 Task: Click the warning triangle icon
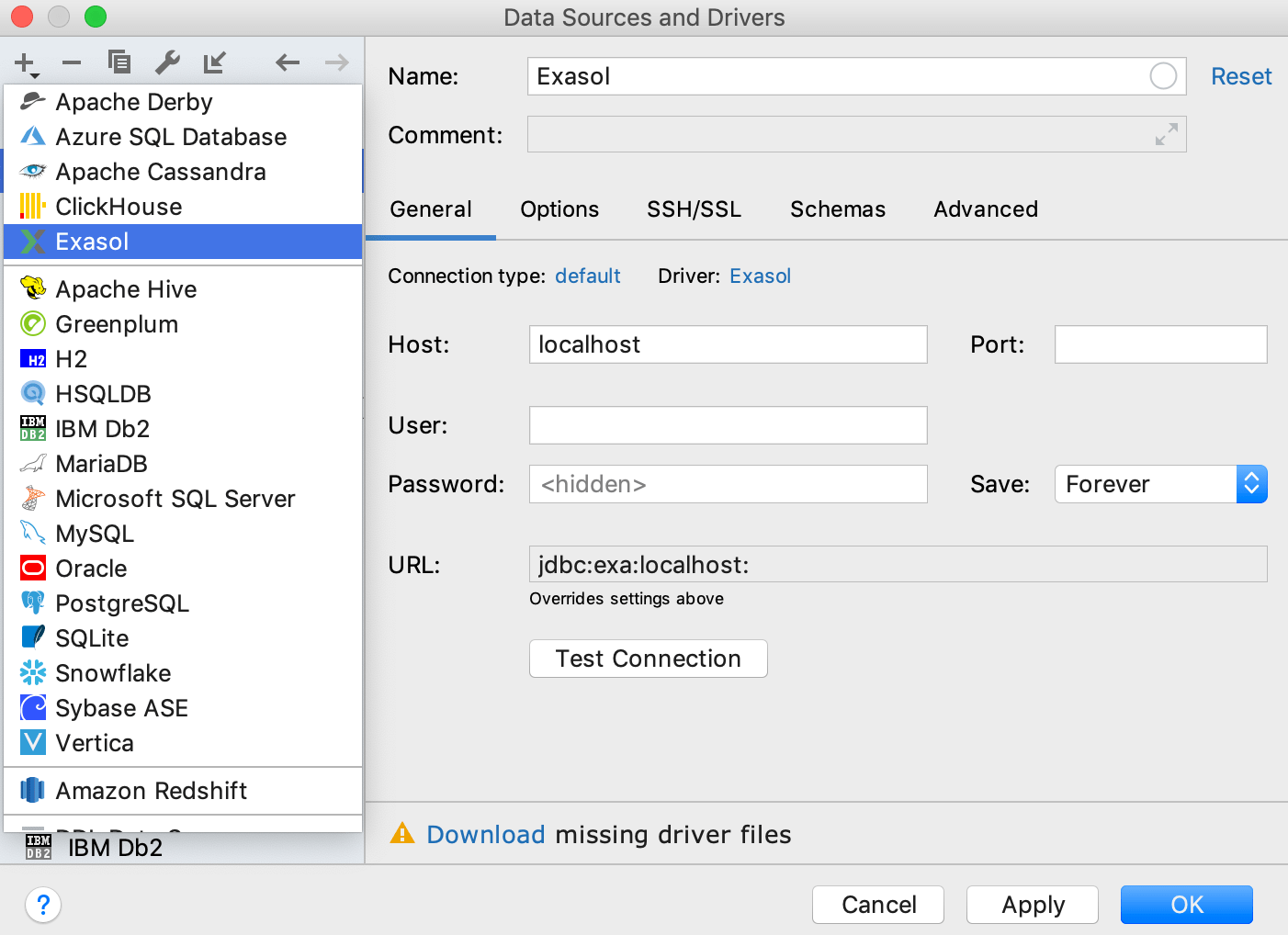[402, 833]
